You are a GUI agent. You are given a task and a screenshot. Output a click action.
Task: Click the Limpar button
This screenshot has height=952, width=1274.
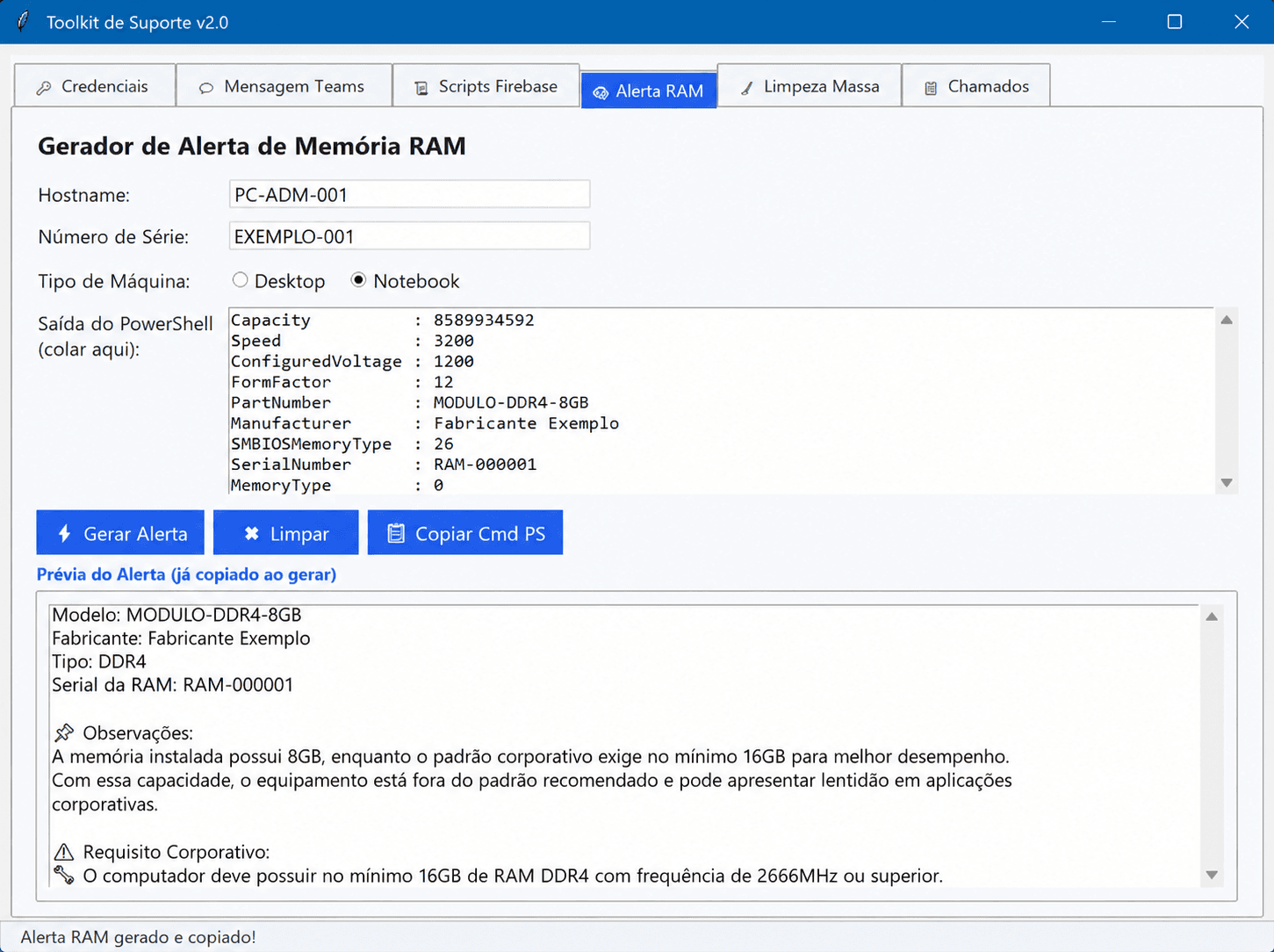point(285,532)
